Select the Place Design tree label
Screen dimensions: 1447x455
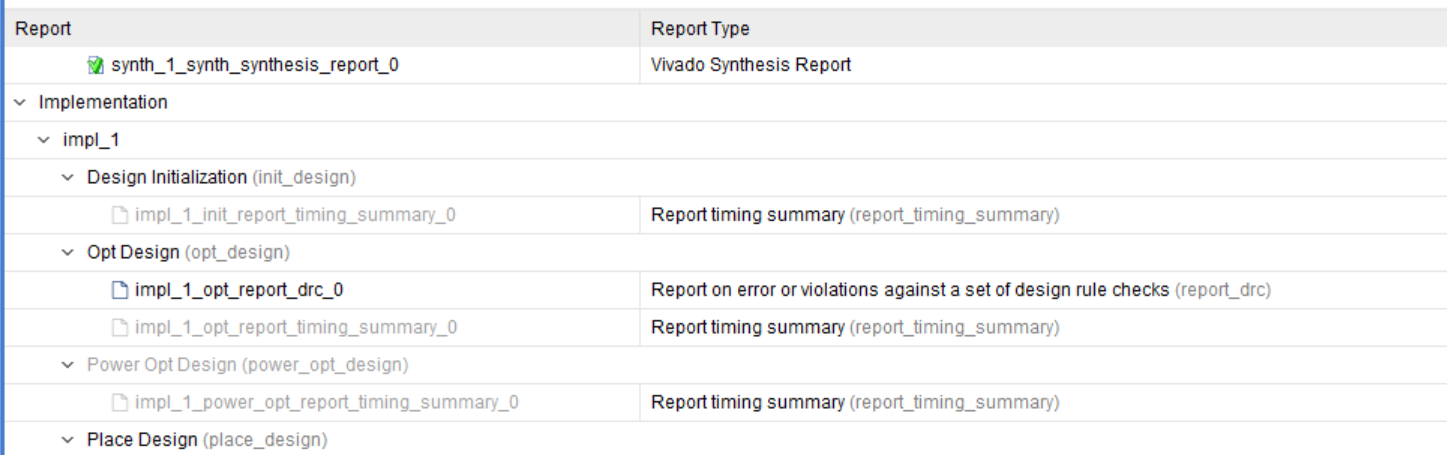(x=143, y=440)
